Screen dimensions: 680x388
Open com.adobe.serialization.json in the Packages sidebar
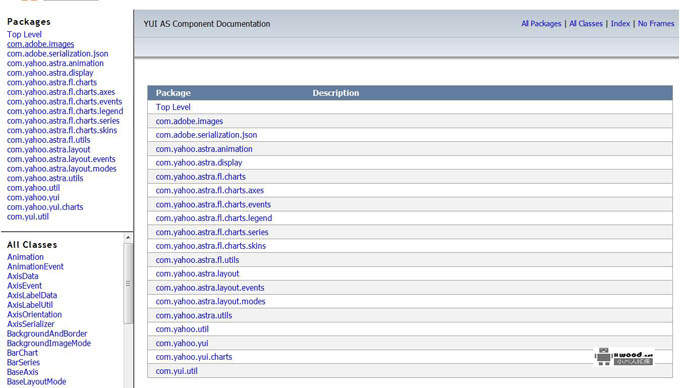(58, 54)
